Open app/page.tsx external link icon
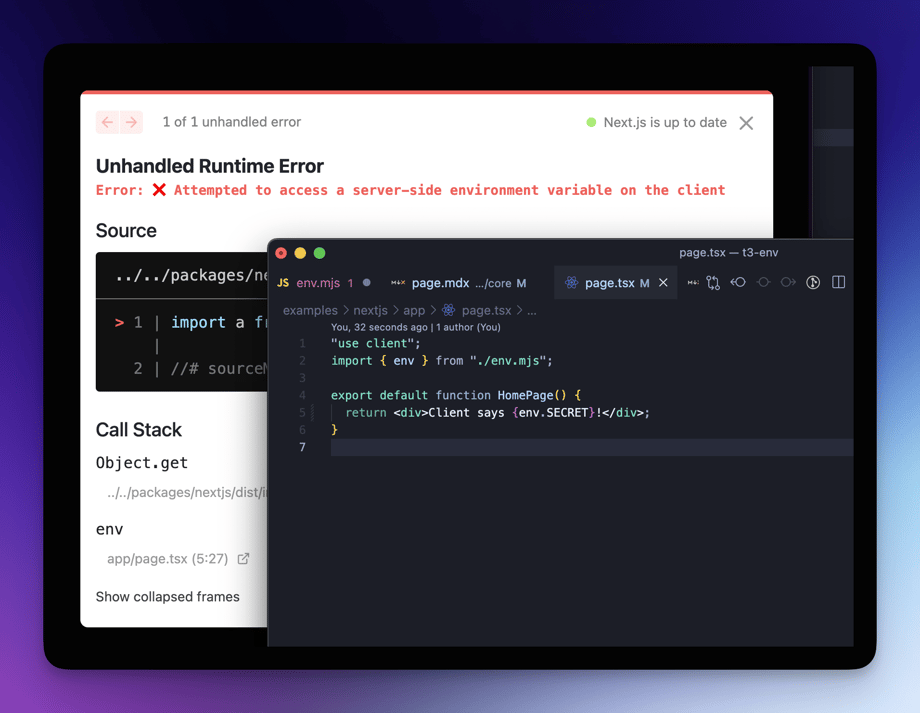 pyautogui.click(x=243, y=559)
